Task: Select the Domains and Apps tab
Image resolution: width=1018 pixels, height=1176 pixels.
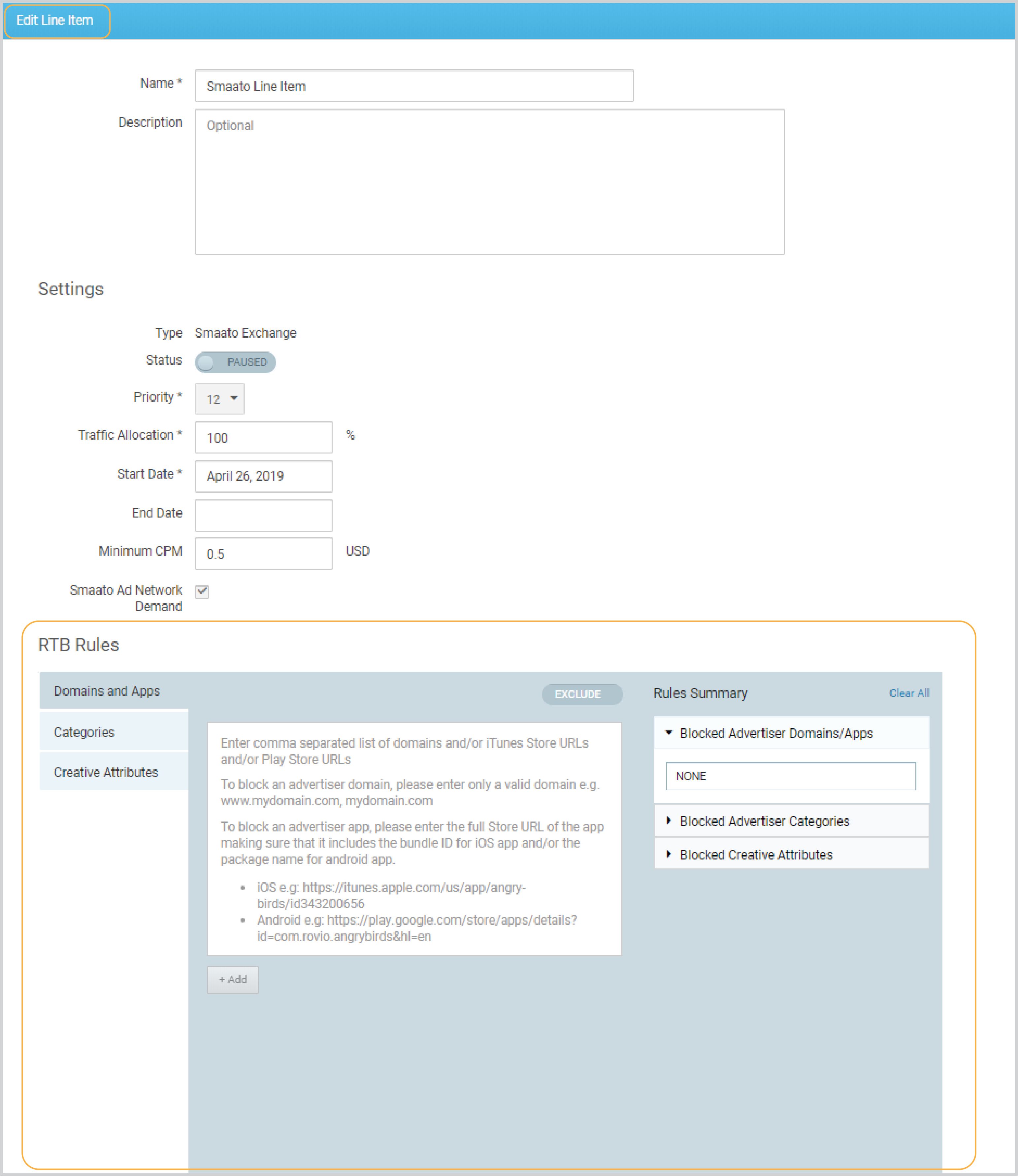Action: (x=114, y=691)
